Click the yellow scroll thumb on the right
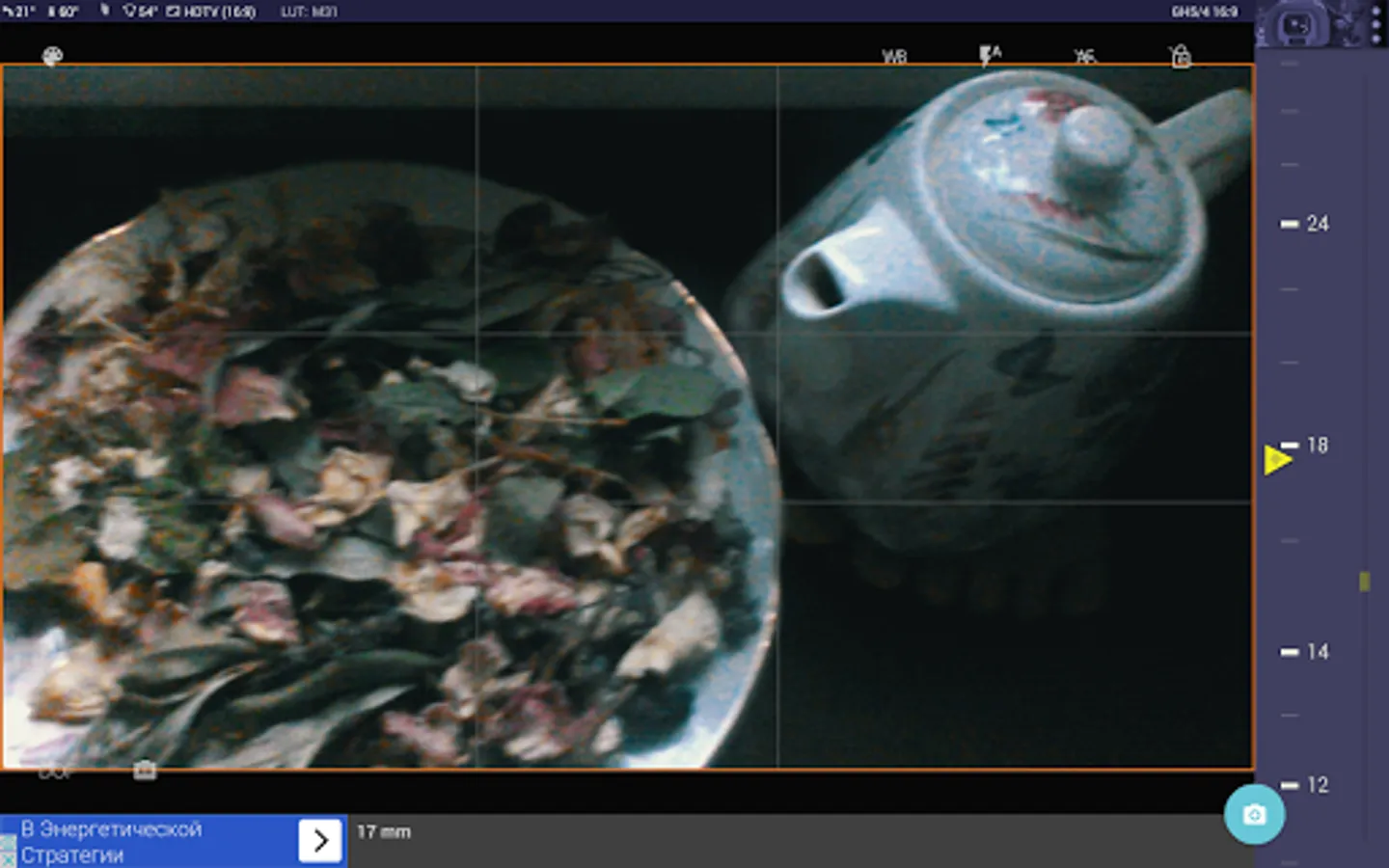 (x=1364, y=581)
